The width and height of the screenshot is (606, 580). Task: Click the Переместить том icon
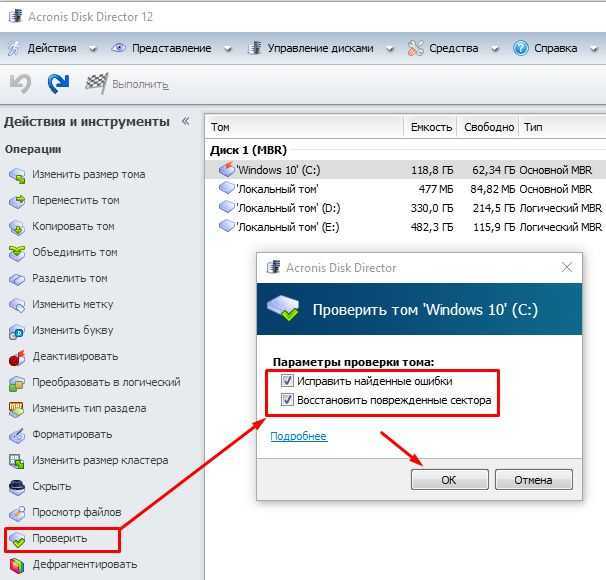pos(17,201)
